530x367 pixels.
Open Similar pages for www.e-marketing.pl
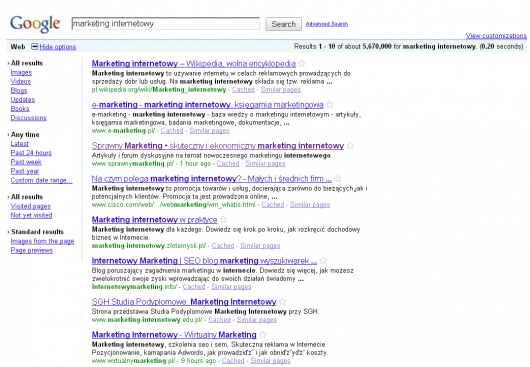tap(210, 131)
